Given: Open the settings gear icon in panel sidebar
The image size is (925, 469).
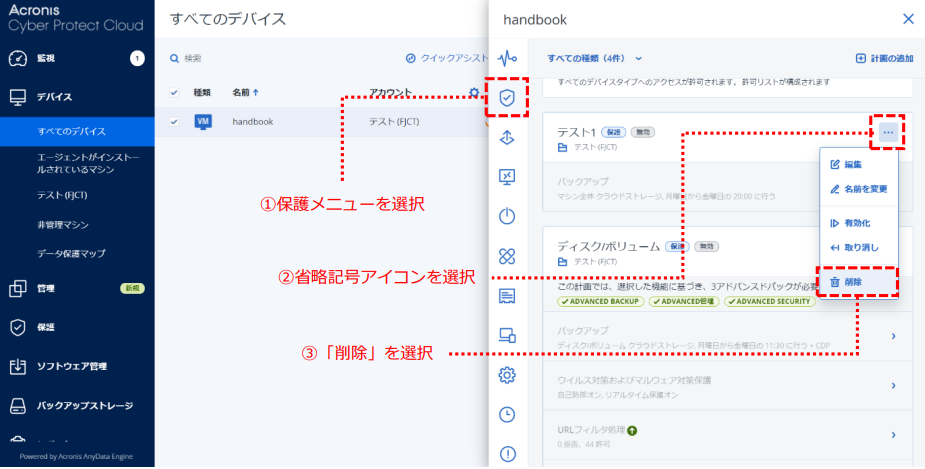Looking at the screenshot, I should tap(507, 375).
